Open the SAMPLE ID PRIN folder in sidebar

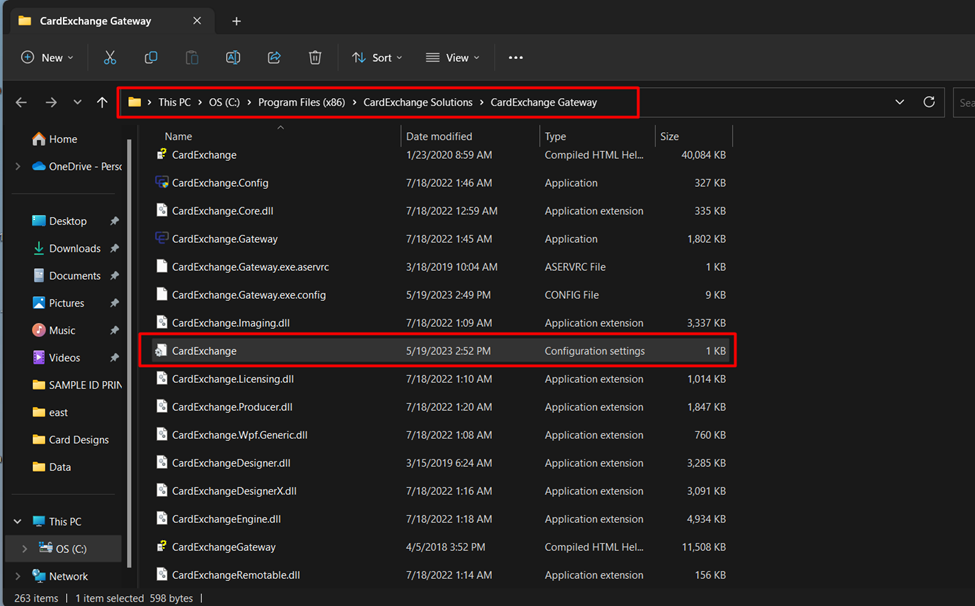pos(77,385)
